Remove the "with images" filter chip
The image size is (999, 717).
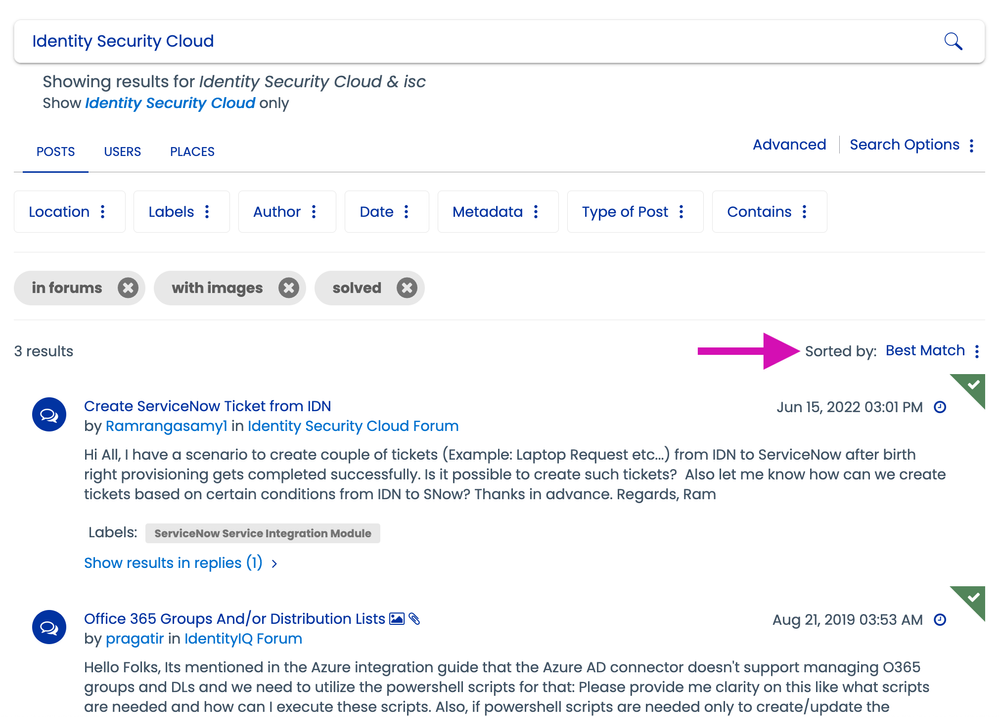288,288
